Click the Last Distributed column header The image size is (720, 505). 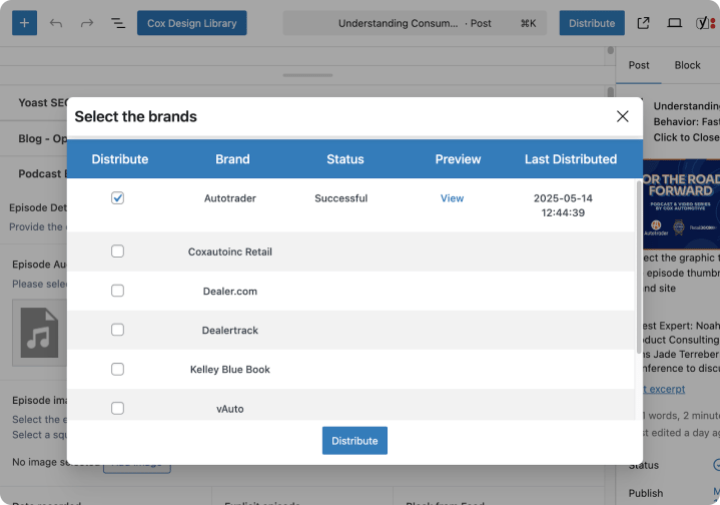coord(571,159)
